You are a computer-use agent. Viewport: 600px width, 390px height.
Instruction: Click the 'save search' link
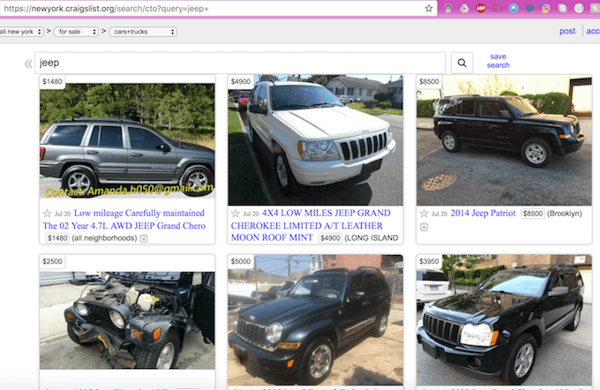click(x=498, y=61)
